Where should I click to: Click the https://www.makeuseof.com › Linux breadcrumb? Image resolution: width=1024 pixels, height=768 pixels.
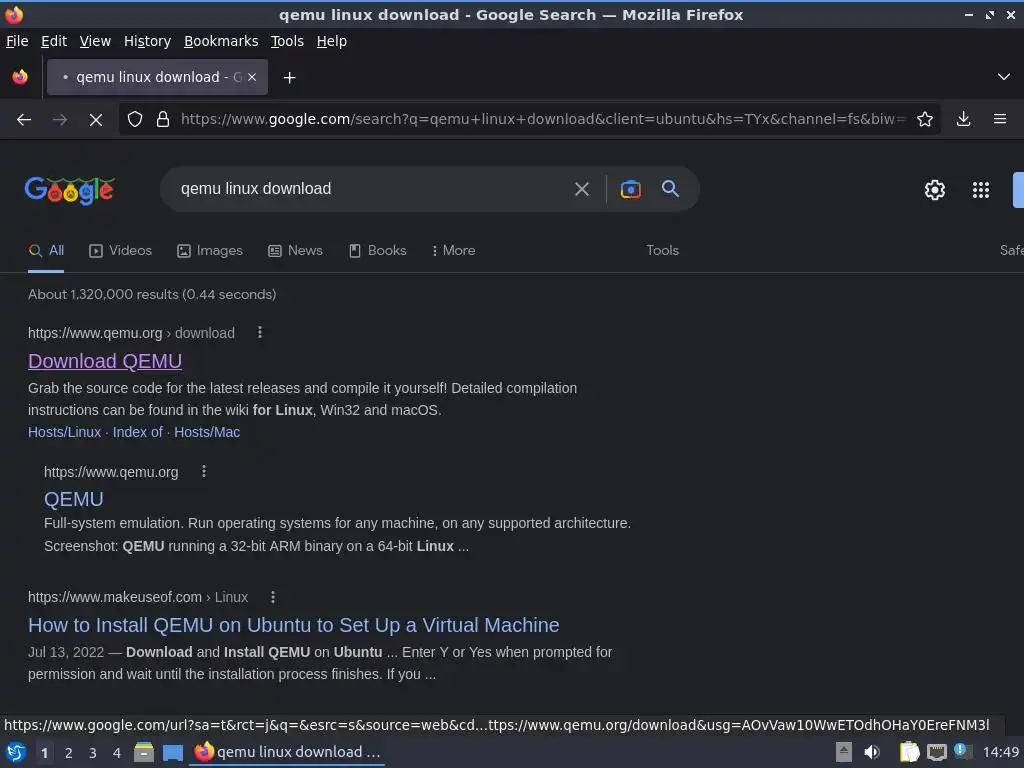click(x=138, y=598)
